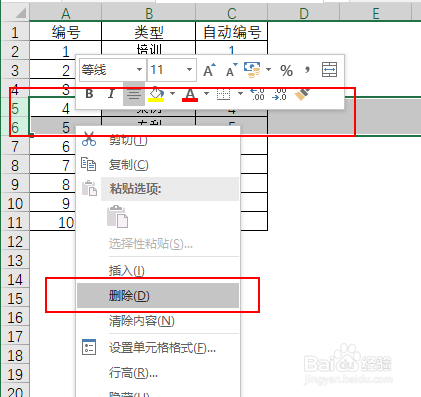Select column E header

376,13
